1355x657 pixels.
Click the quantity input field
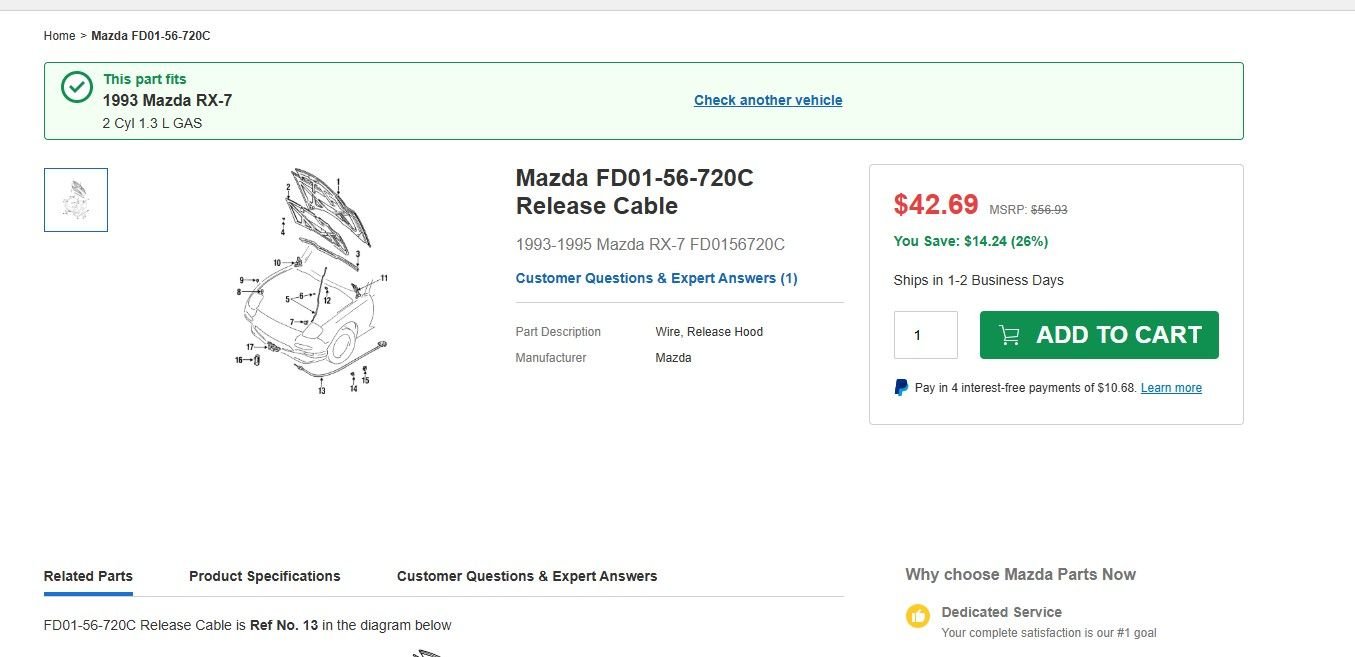pyautogui.click(x=925, y=335)
